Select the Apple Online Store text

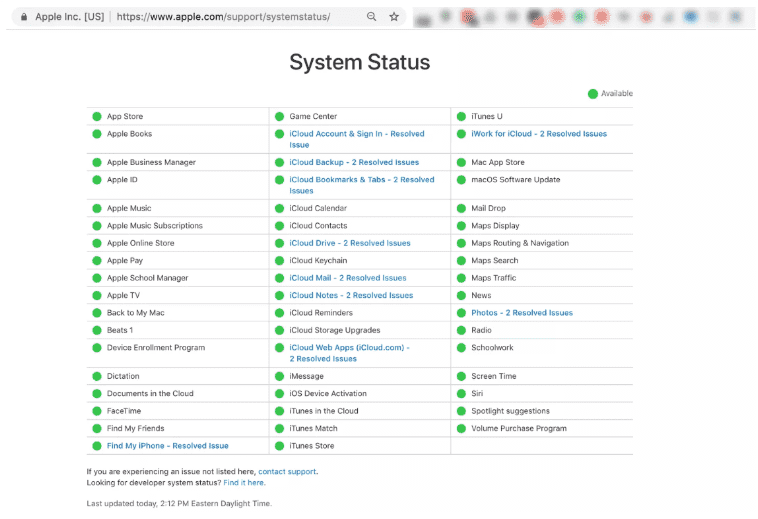(141, 243)
